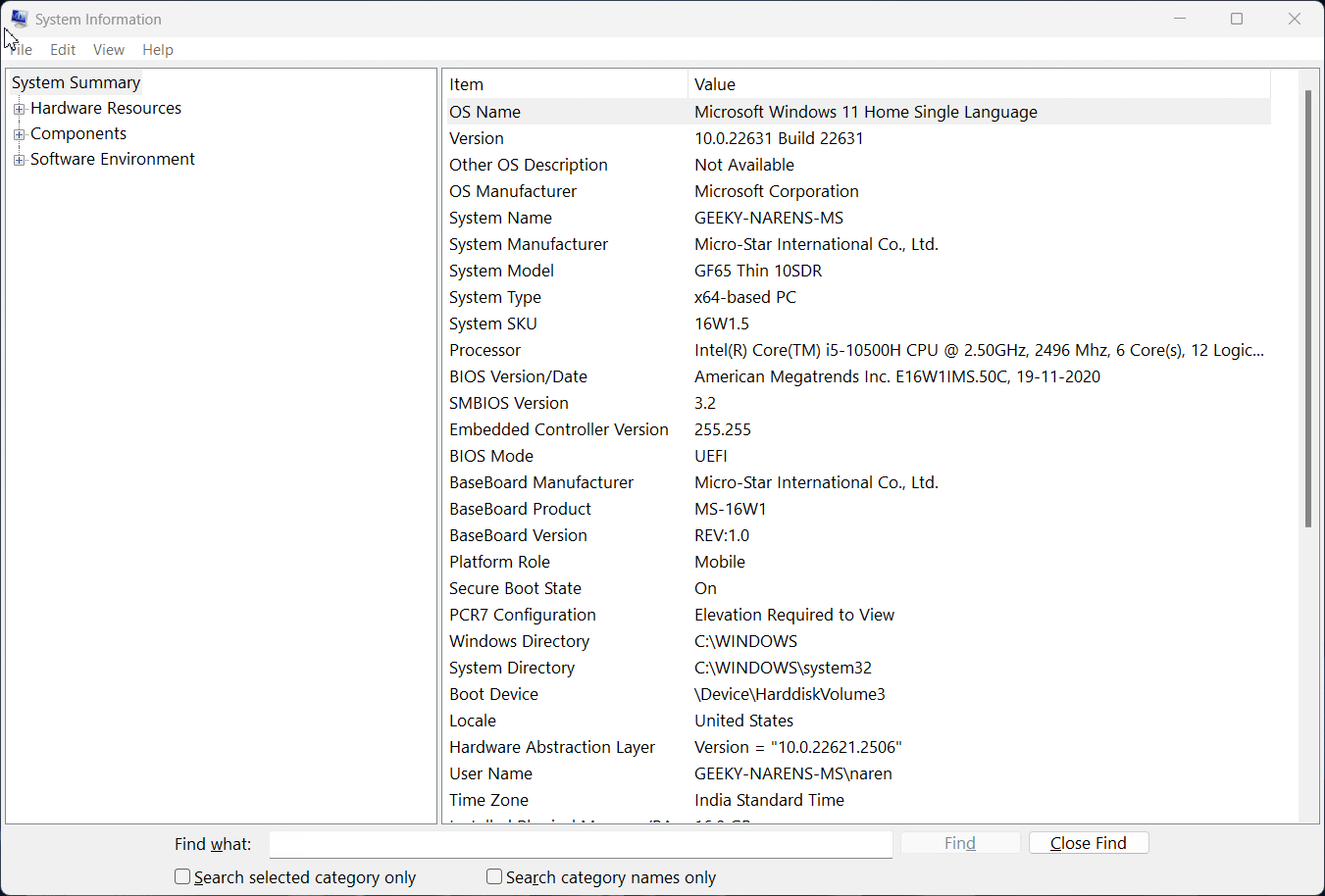
Task: Select the System SKU row
Action: click(858, 324)
